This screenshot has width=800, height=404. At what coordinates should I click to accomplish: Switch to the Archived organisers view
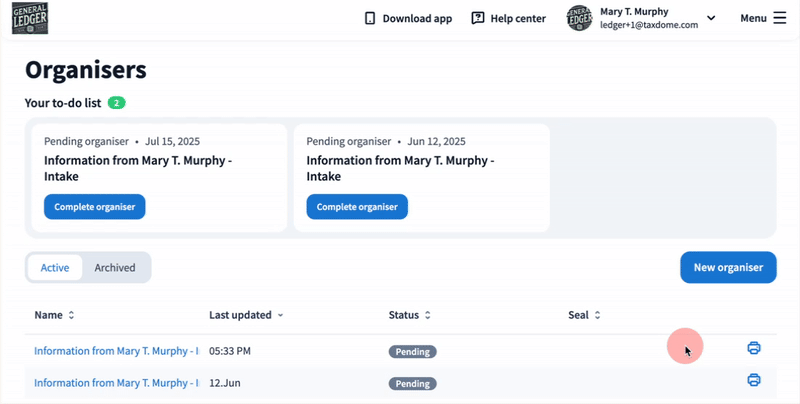click(x=115, y=268)
